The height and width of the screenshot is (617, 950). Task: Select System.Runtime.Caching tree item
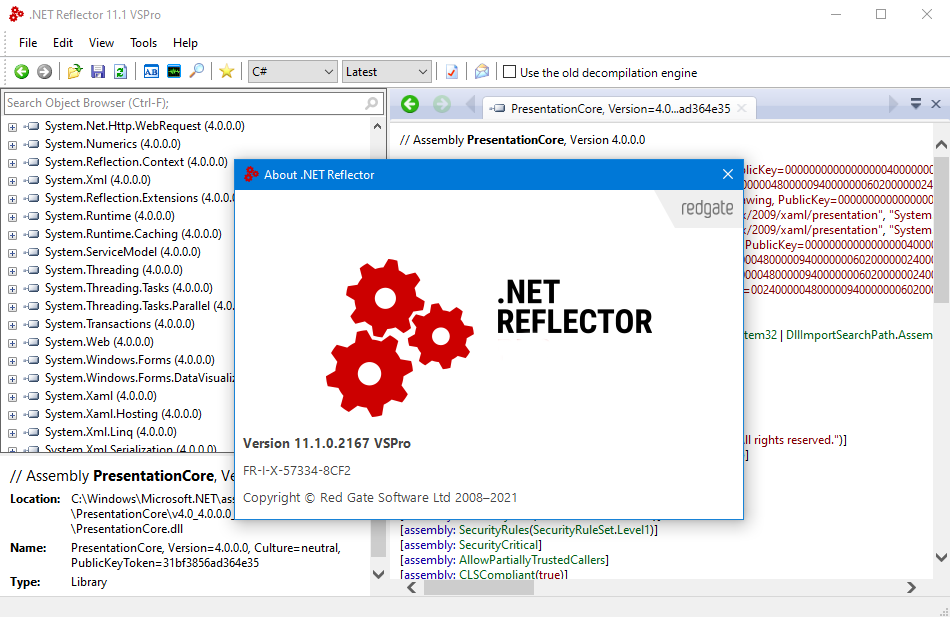coord(133,234)
